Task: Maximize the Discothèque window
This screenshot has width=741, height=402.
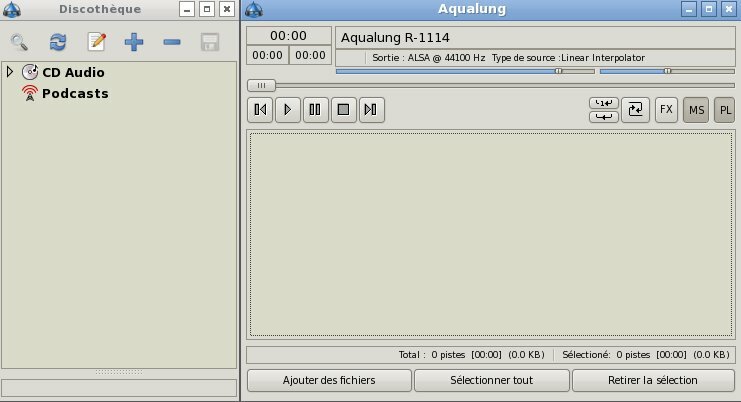Action: click(x=207, y=9)
